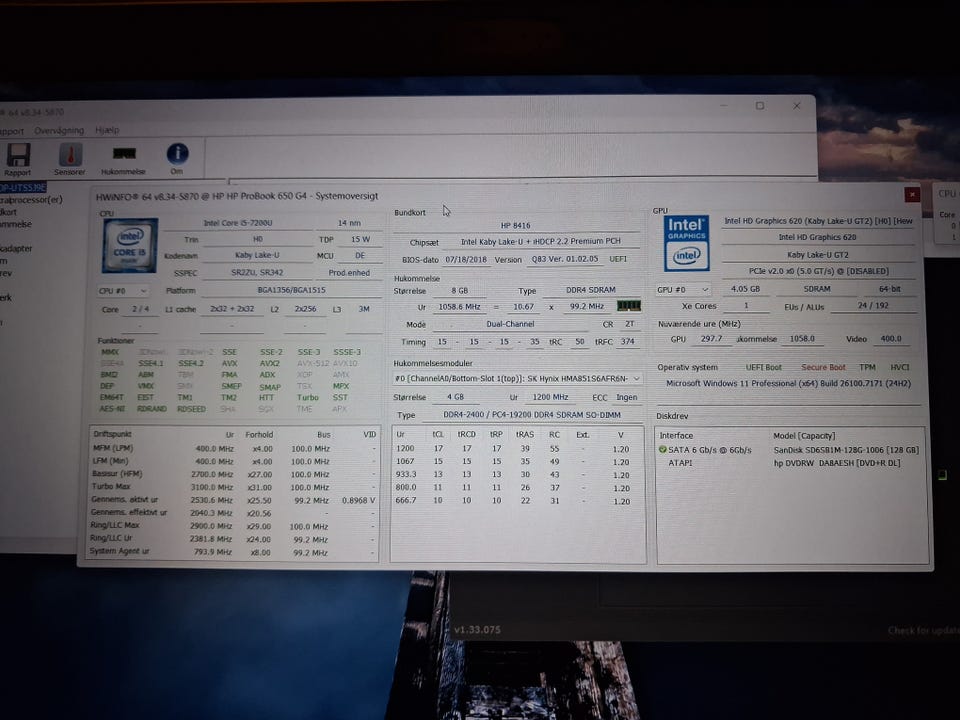Click the Intel HD Graphics 620 GPU name field
This screenshot has height=720, width=960.
pyautogui.click(x=817, y=237)
